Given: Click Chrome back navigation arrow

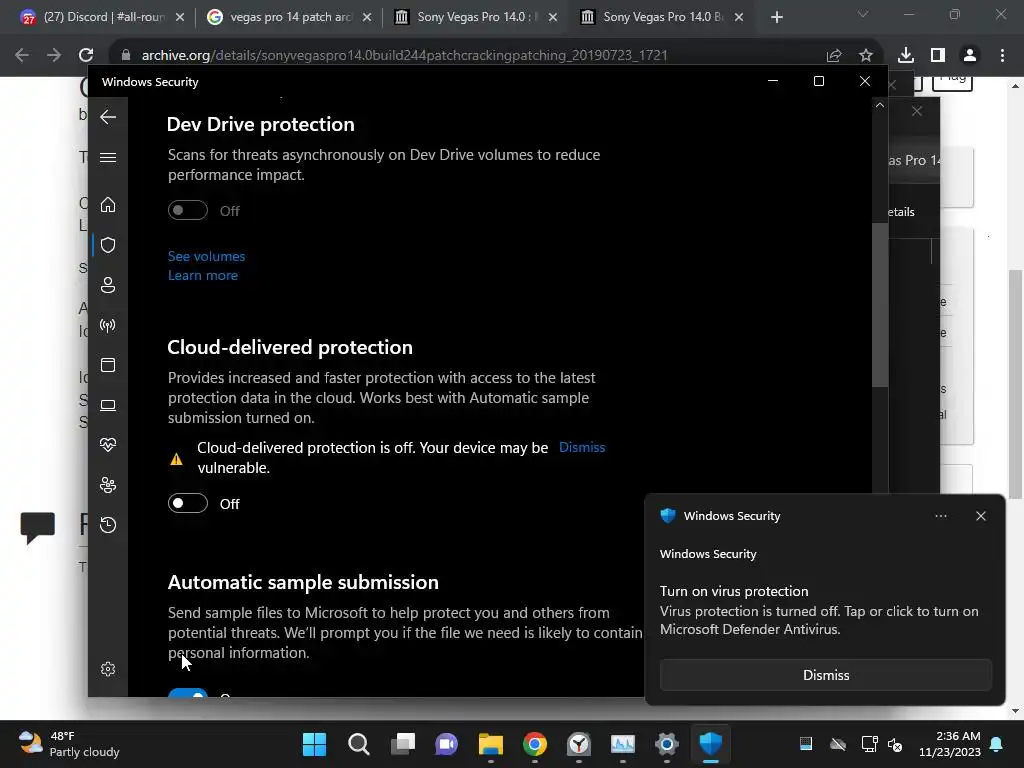Looking at the screenshot, I should tap(22, 56).
